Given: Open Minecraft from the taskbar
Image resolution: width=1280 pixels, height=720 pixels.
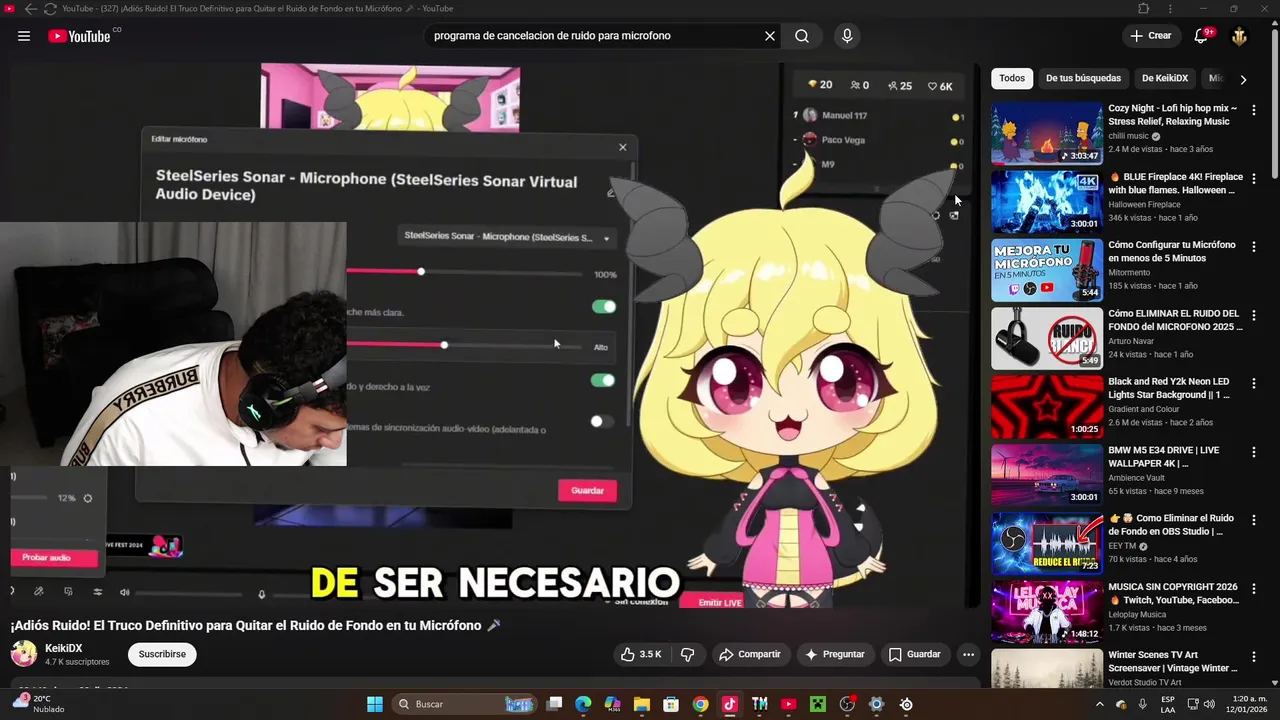Looking at the screenshot, I should coord(818,704).
